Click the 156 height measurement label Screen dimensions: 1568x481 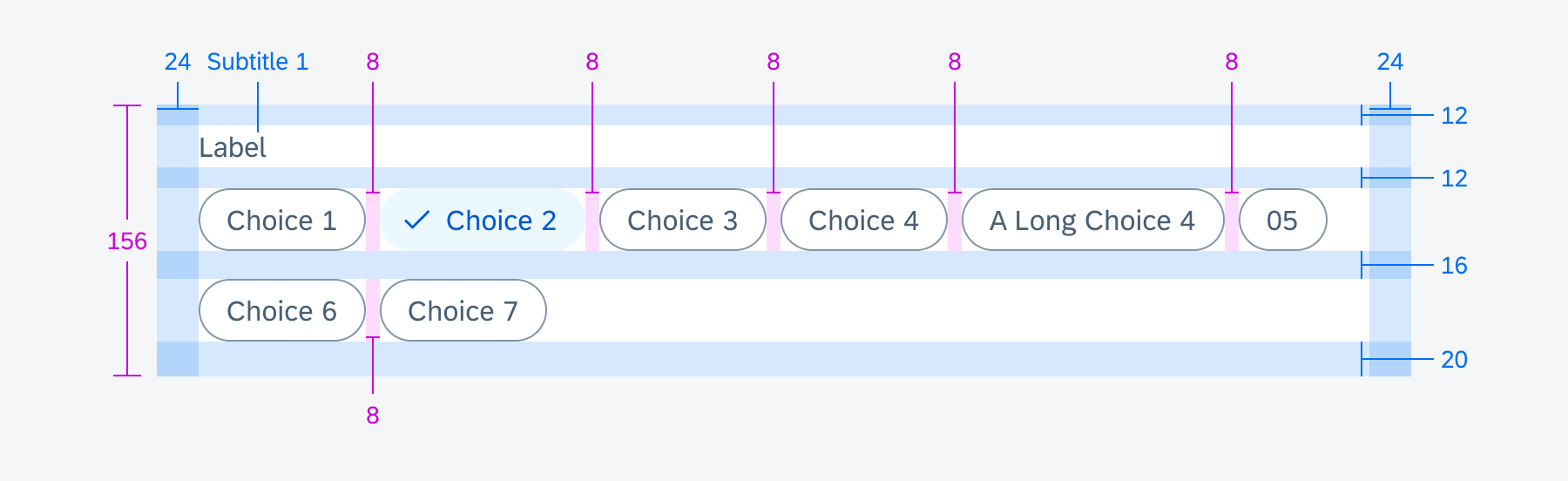click(127, 241)
